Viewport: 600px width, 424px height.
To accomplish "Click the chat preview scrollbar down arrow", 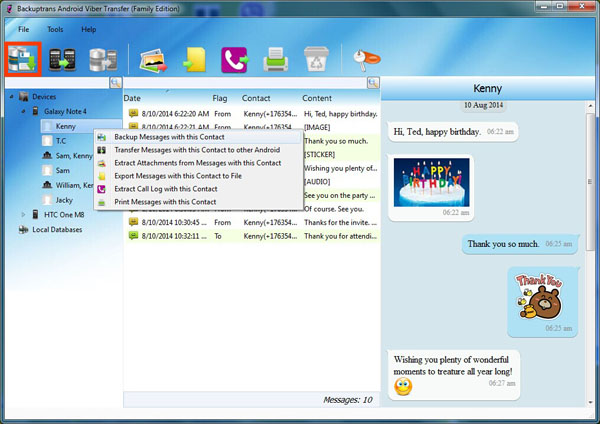I will [x=590, y=402].
